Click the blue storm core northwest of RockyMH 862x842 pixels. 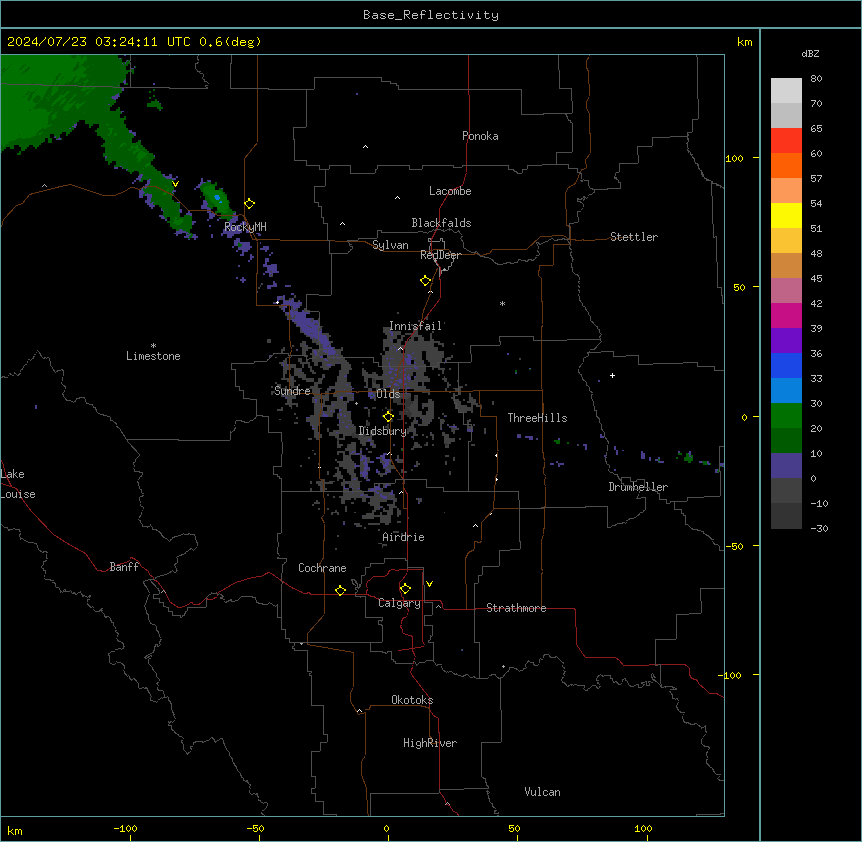click(x=217, y=197)
